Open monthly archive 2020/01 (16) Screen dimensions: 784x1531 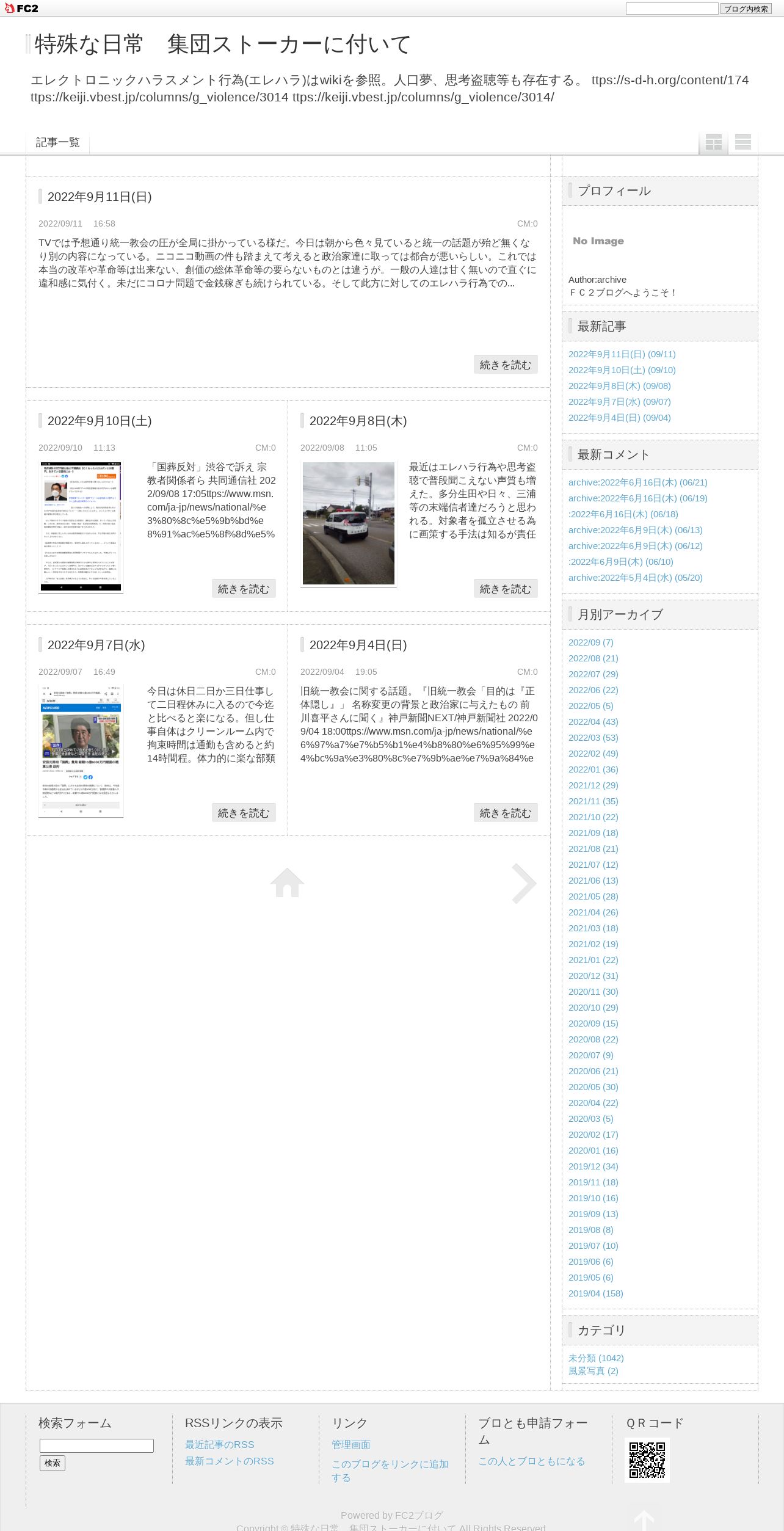pyautogui.click(x=593, y=1151)
